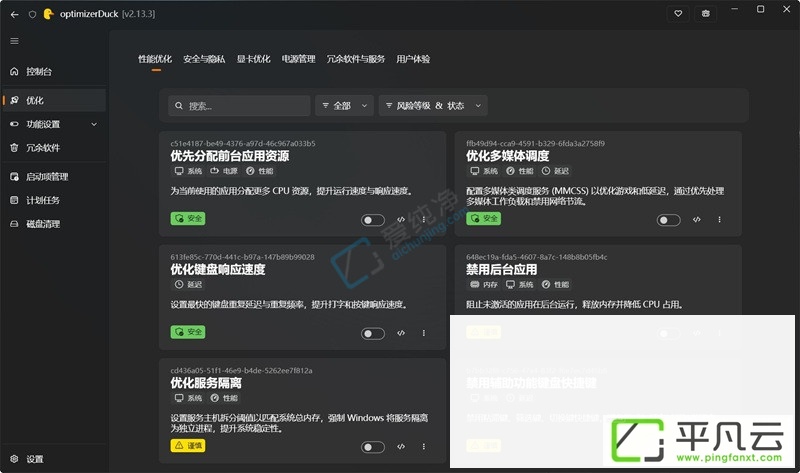800x473 pixels.
Task: Toggle the hamburger navigation menu
Action: (x=14, y=41)
